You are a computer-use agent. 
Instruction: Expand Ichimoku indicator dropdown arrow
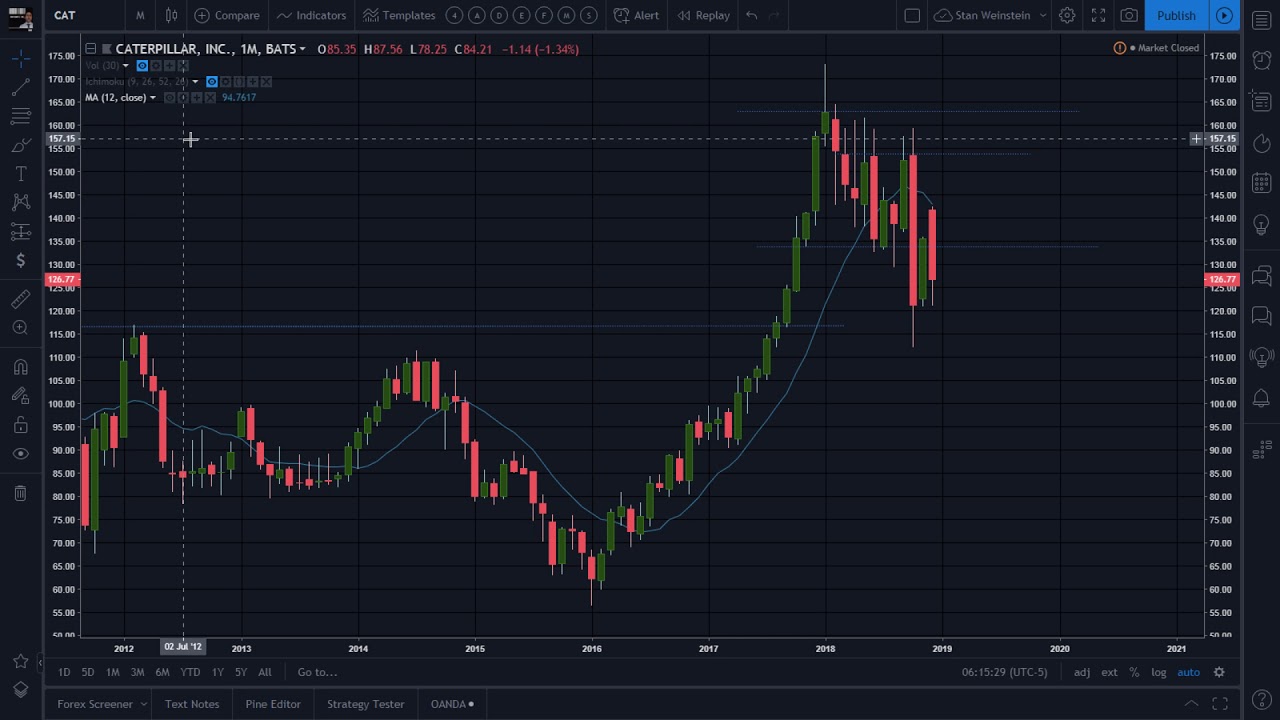pos(195,82)
